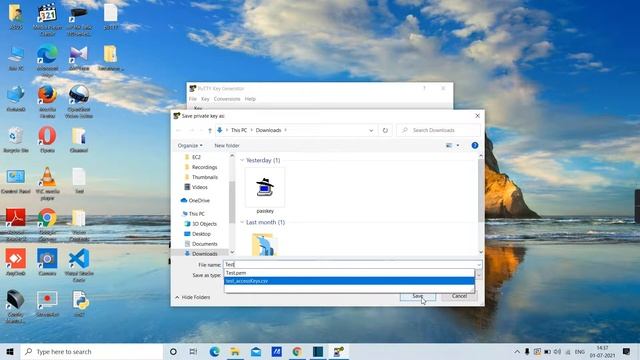Click the ENG language indicator in the tray
Viewport: 640px width, 360px height.
coord(580,351)
